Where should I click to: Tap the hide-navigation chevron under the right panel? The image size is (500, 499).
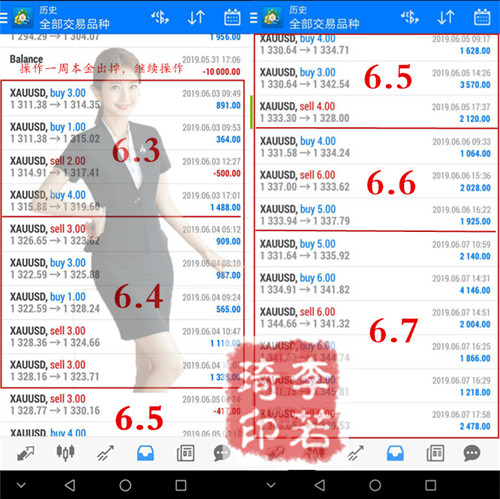[271, 485]
